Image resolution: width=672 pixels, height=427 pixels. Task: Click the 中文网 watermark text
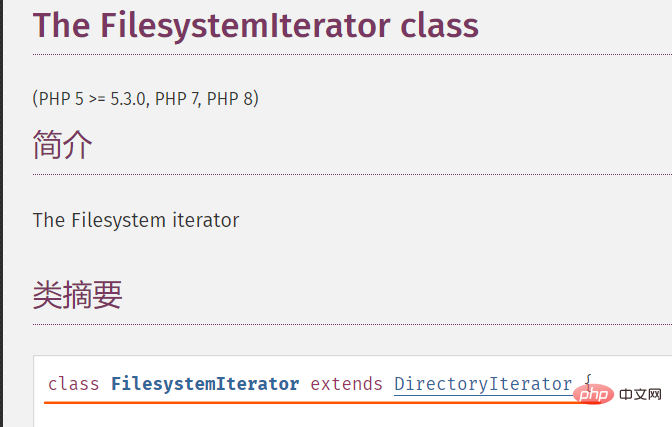pyautogui.click(x=640, y=394)
